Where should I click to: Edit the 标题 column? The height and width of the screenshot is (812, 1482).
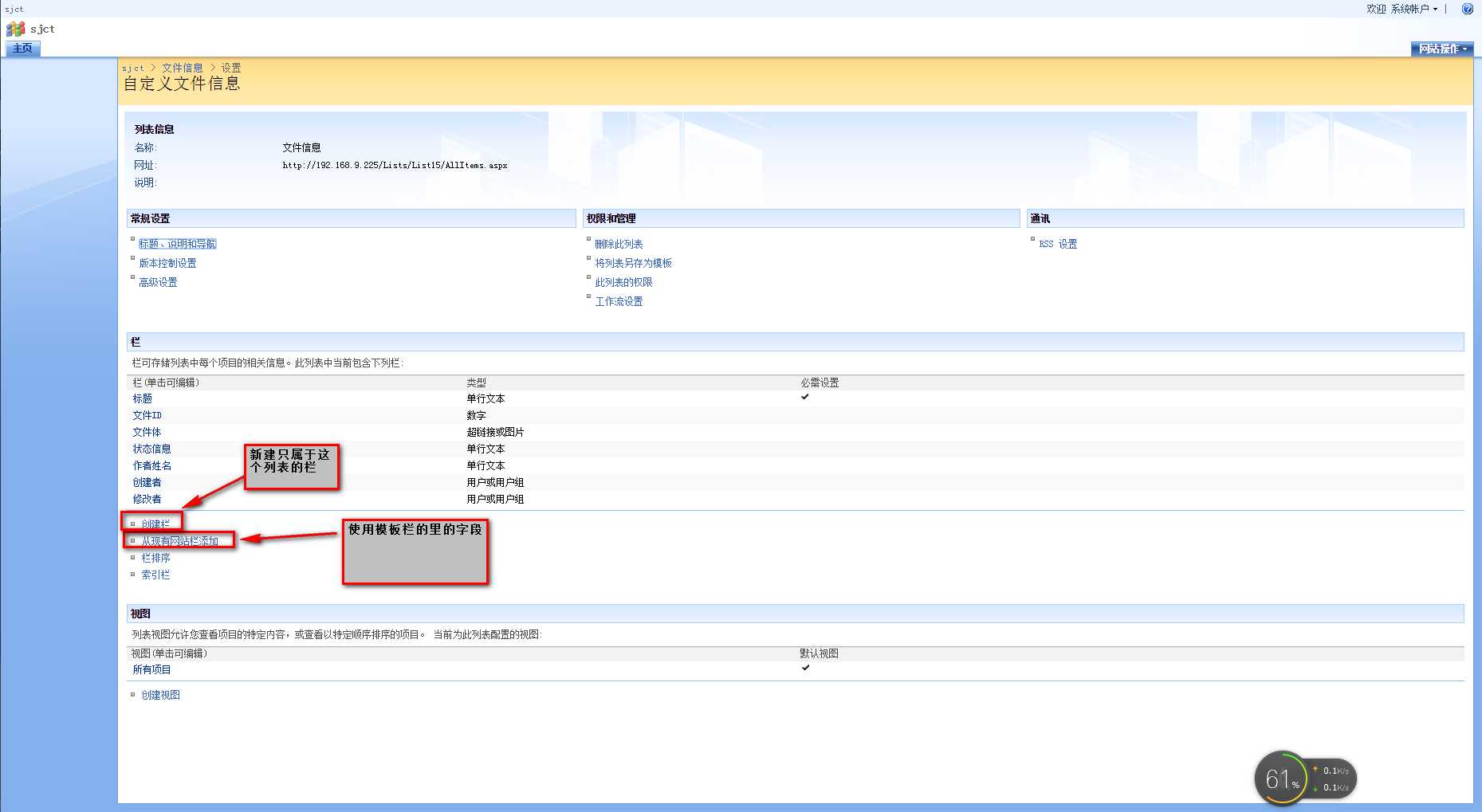142,398
